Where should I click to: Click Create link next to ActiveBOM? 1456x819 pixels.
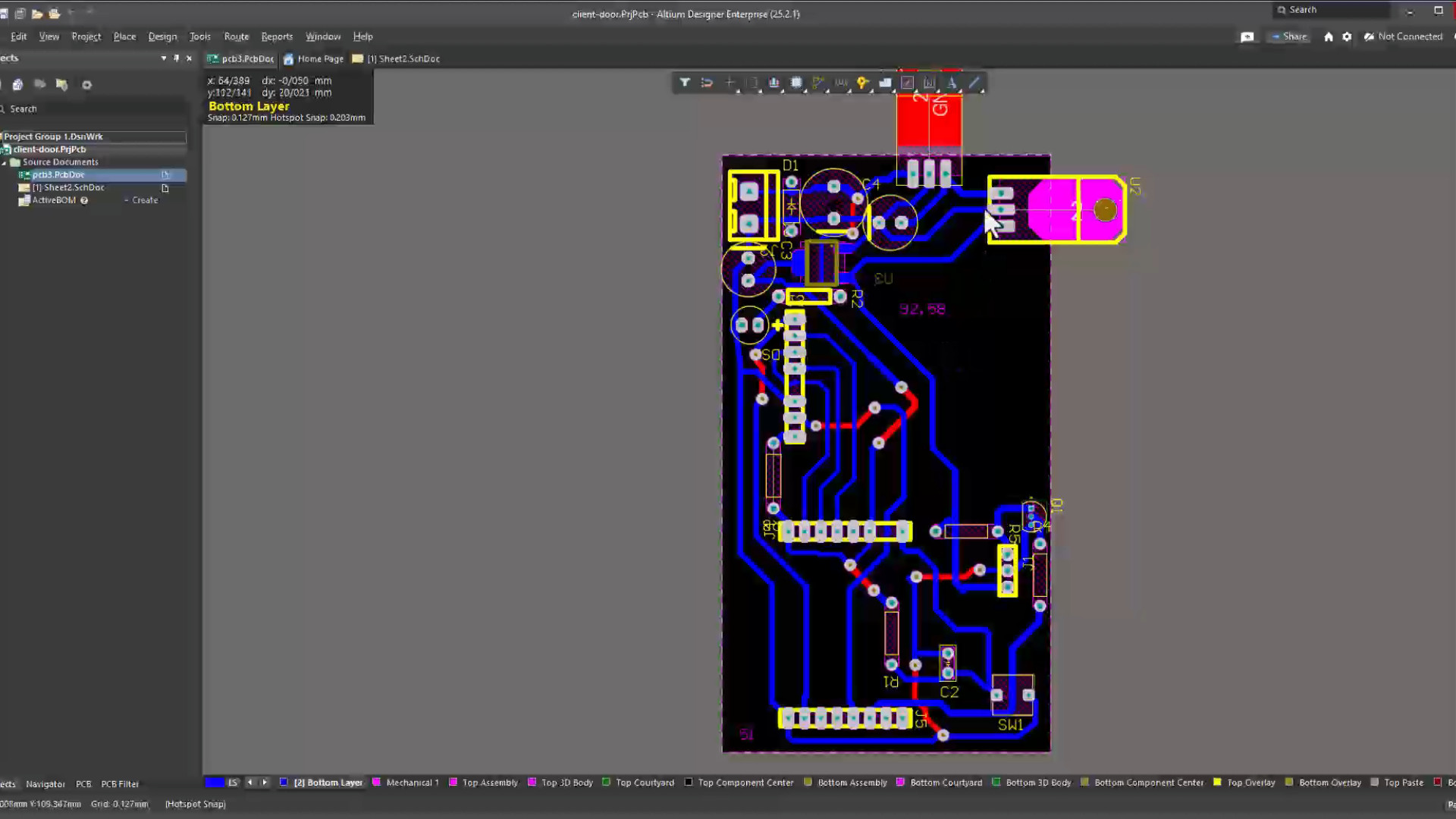pyautogui.click(x=145, y=200)
